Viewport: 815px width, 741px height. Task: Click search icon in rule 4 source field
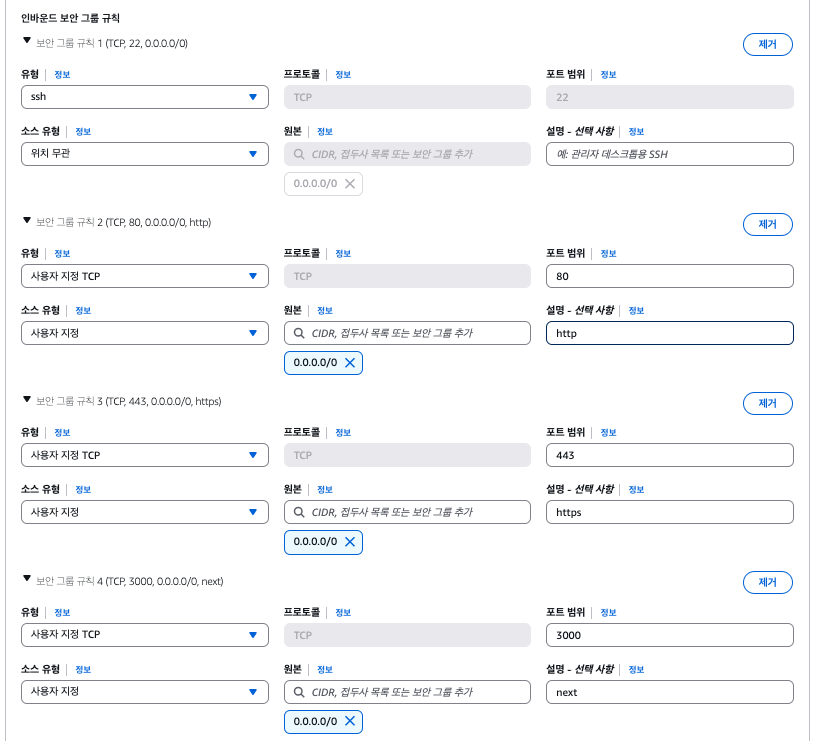[299, 691]
